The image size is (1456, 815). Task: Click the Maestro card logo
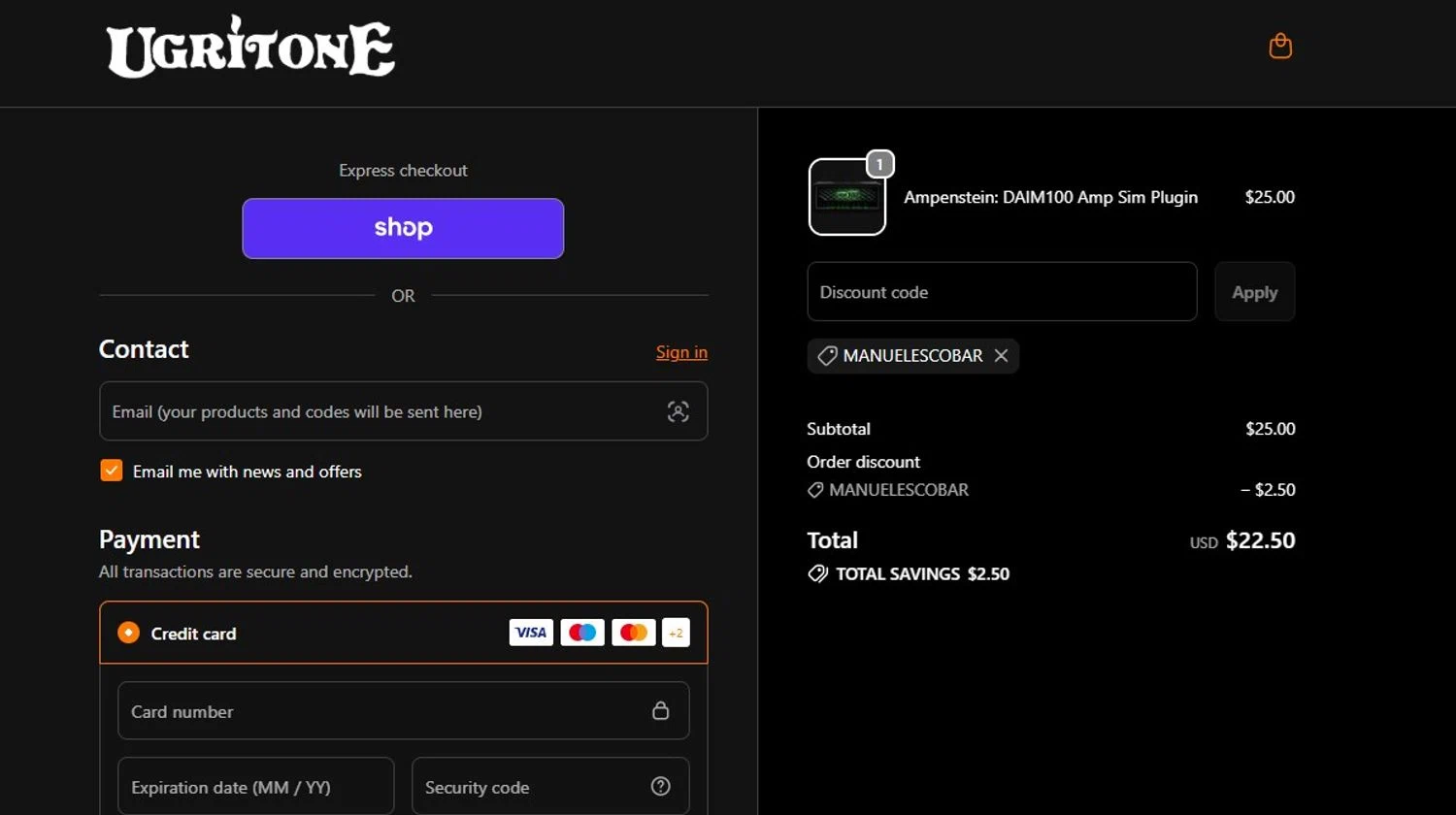point(582,633)
